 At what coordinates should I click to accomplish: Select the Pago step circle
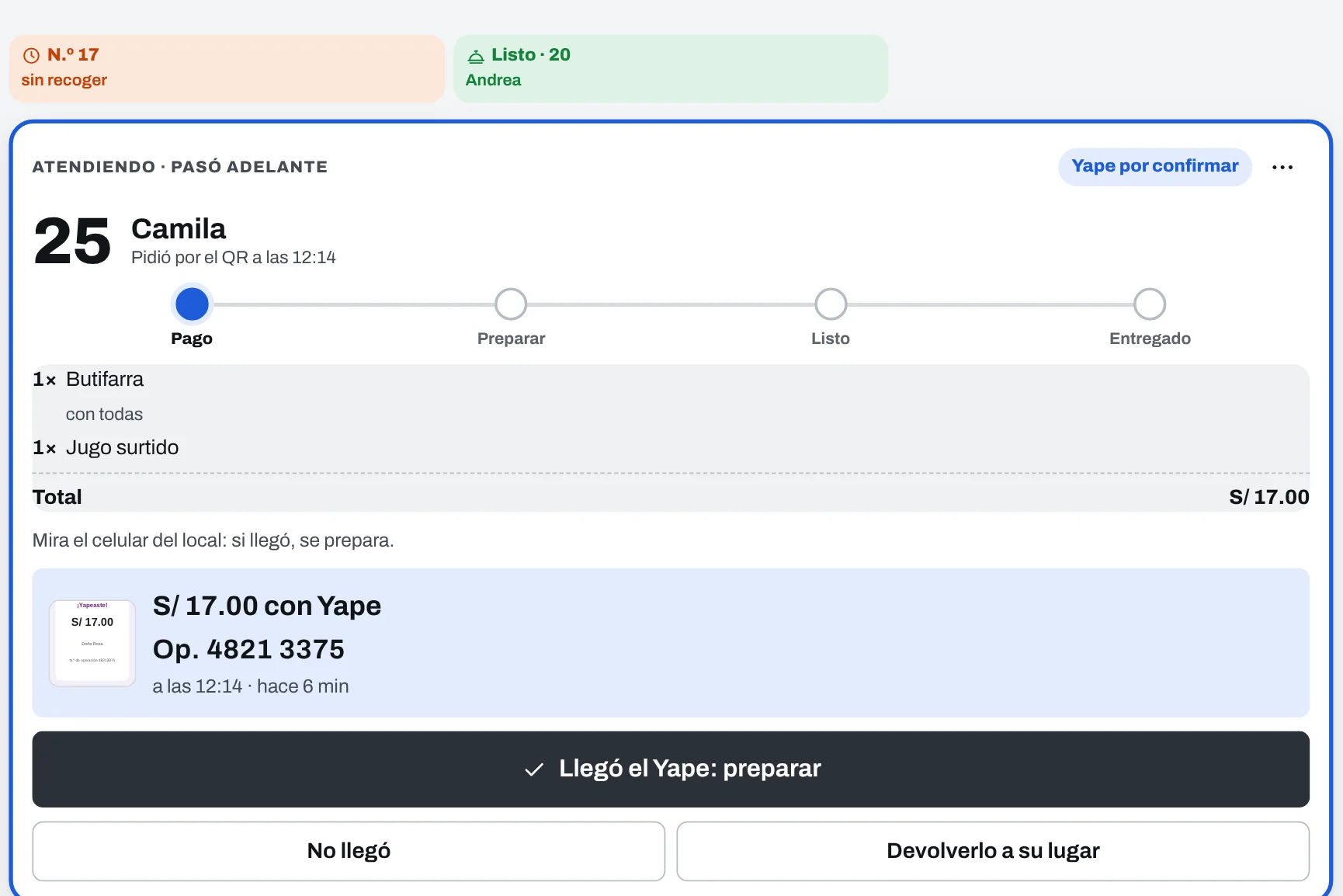pos(192,304)
